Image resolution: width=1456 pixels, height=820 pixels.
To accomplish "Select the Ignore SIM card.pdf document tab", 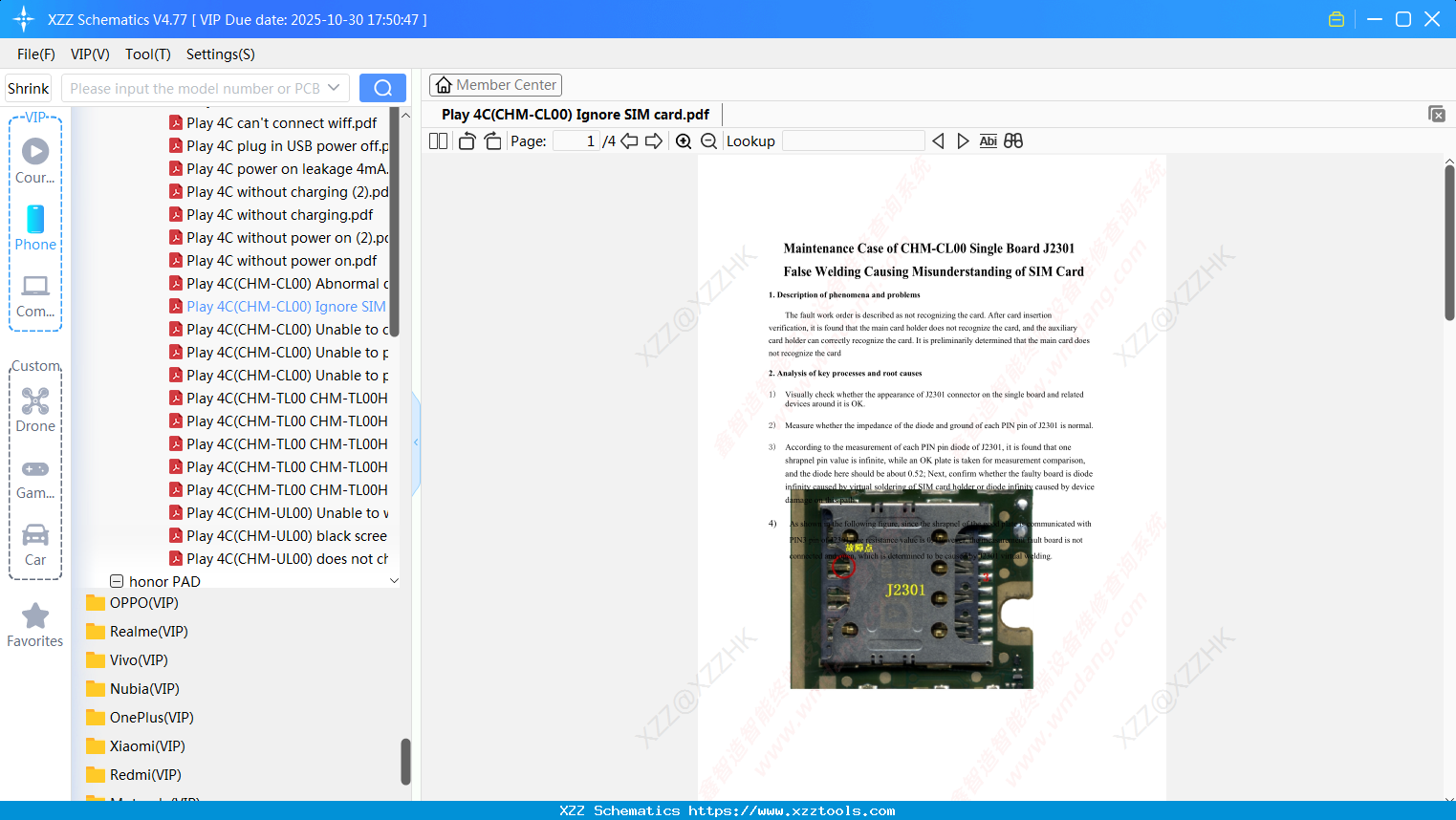I will (576, 115).
